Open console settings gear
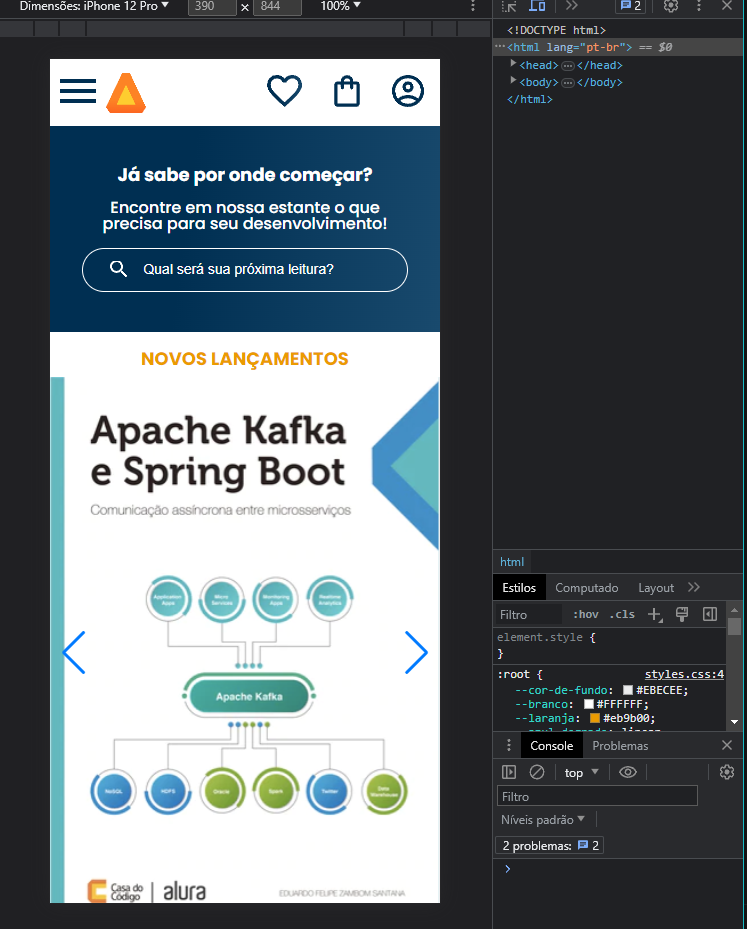The height and width of the screenshot is (929, 747). (727, 772)
